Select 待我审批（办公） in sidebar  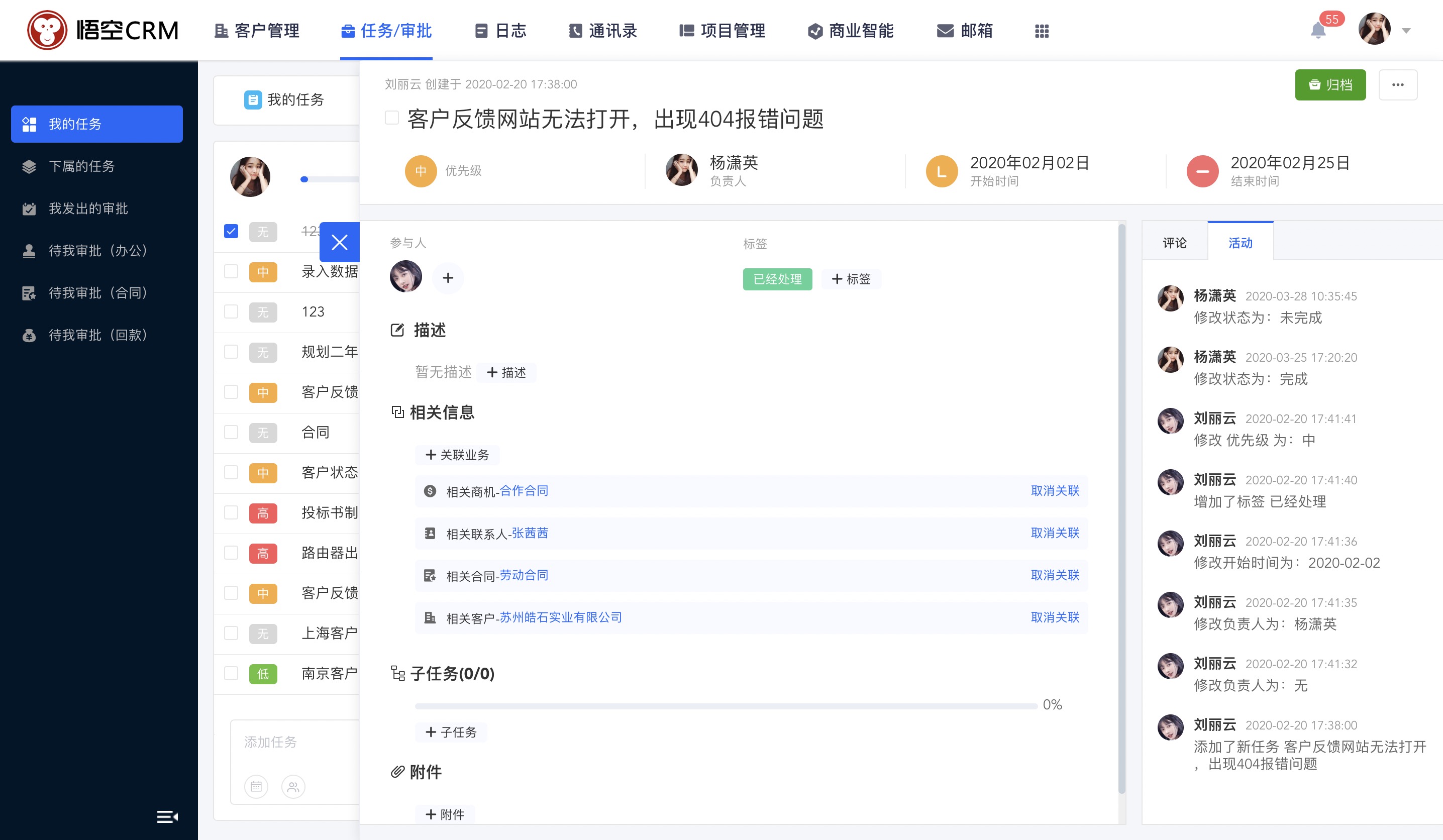click(97, 250)
